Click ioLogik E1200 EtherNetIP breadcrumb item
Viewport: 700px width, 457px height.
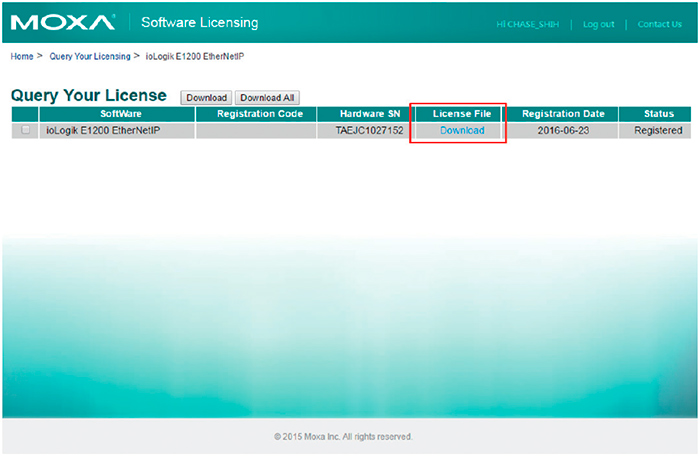pos(195,56)
